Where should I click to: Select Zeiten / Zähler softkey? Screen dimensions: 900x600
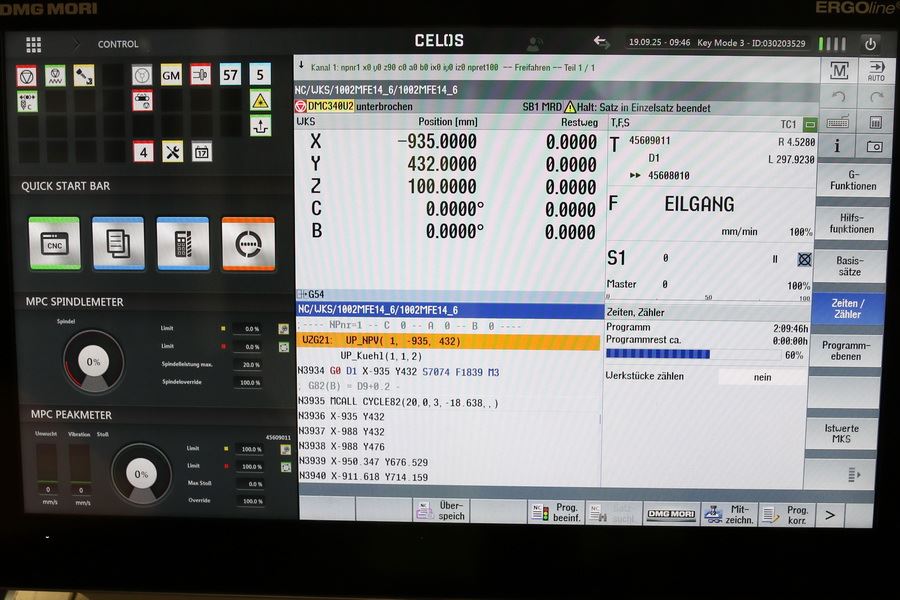(847, 308)
